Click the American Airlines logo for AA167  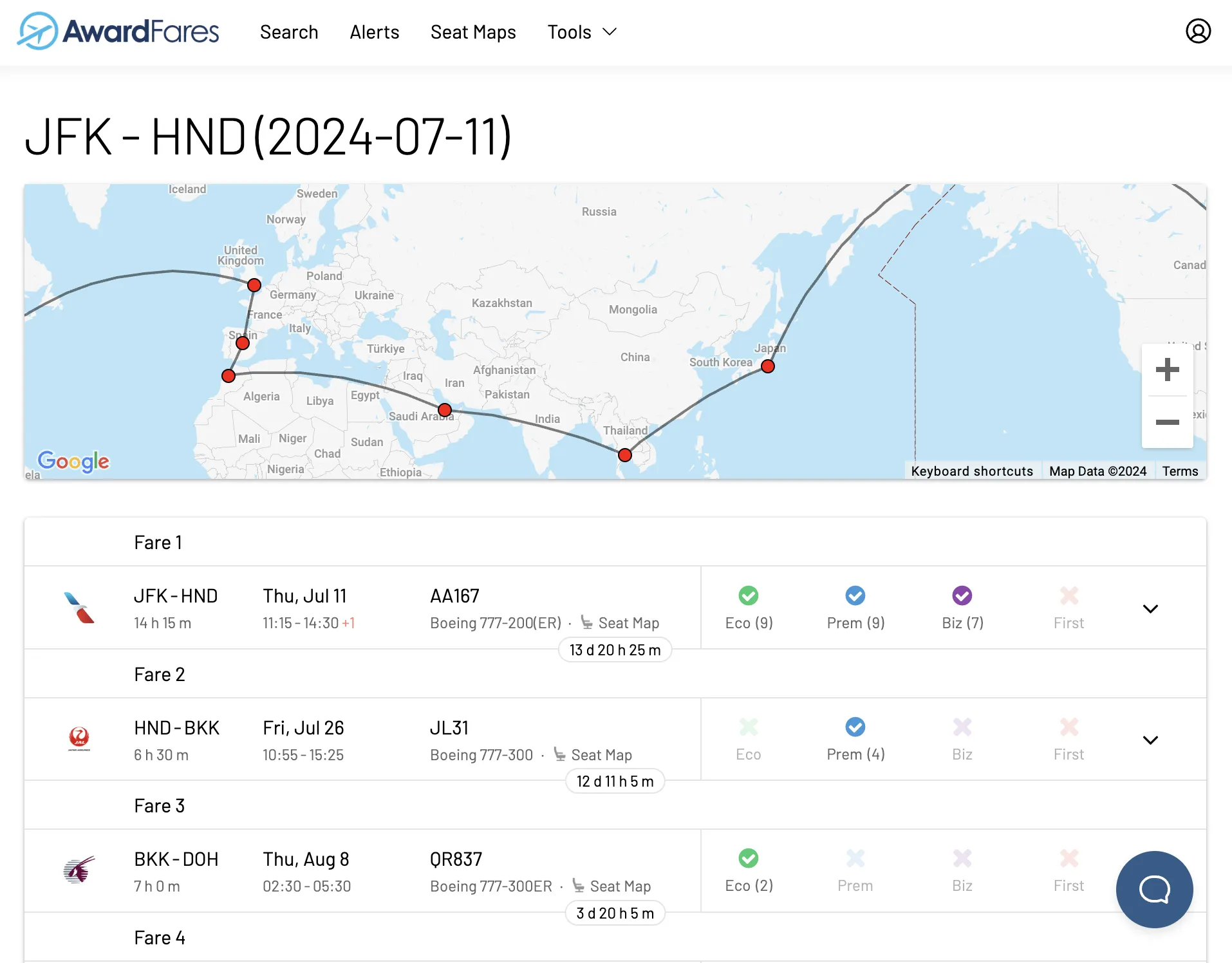coord(79,608)
